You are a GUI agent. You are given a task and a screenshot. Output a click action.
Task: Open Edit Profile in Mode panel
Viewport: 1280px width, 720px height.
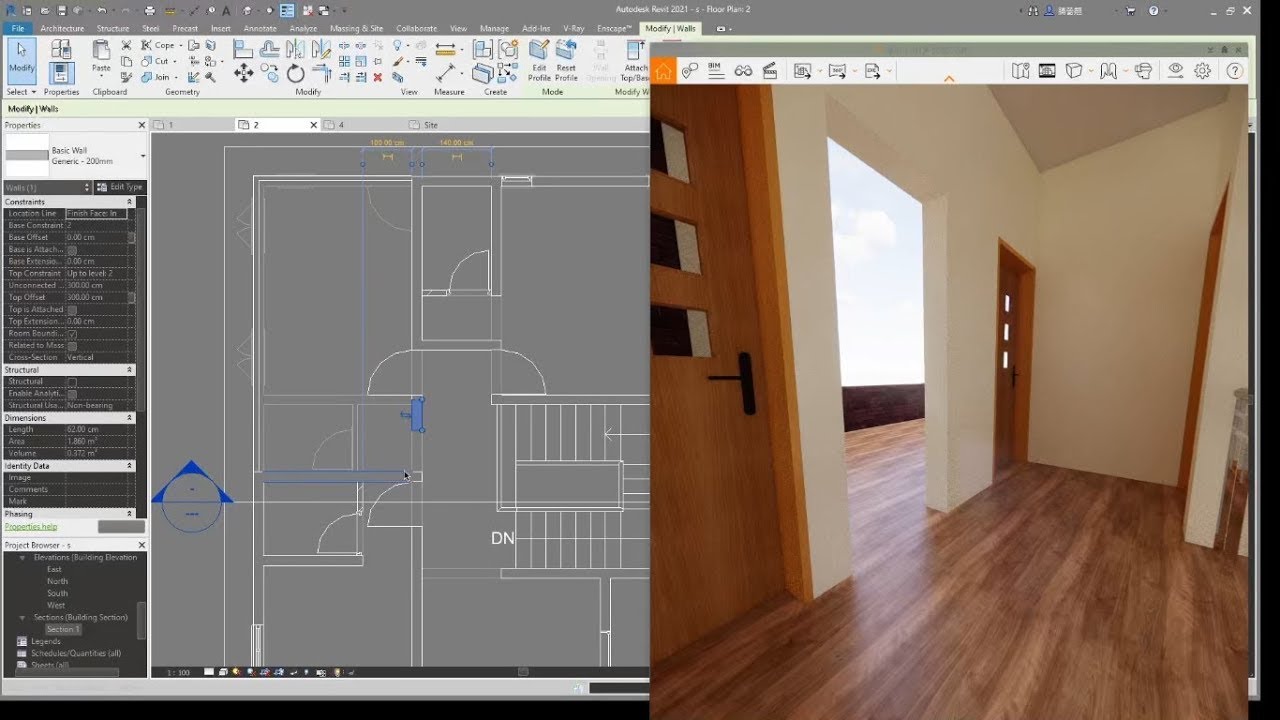tap(539, 61)
